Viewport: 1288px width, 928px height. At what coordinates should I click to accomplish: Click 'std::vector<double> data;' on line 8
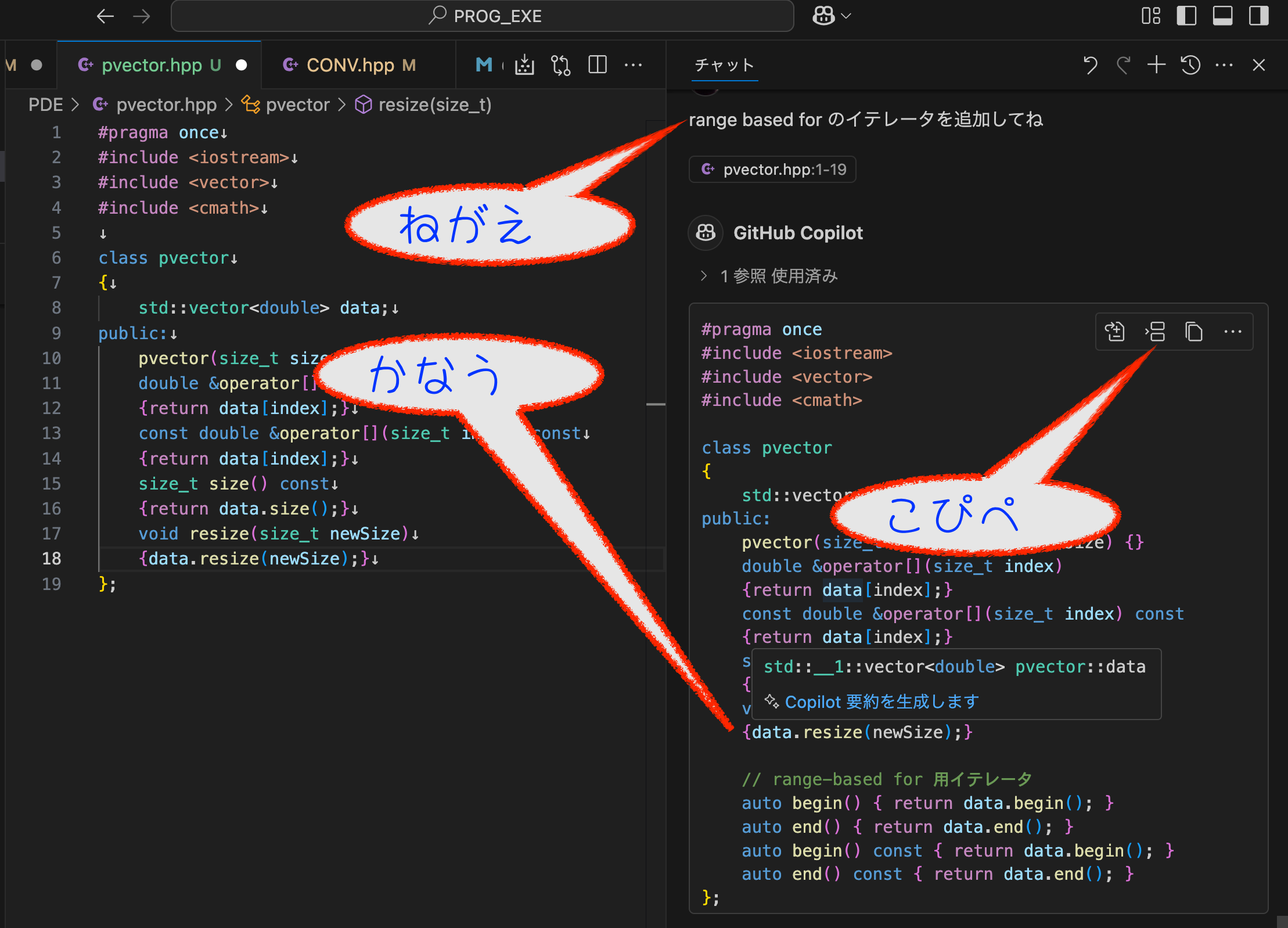263,308
